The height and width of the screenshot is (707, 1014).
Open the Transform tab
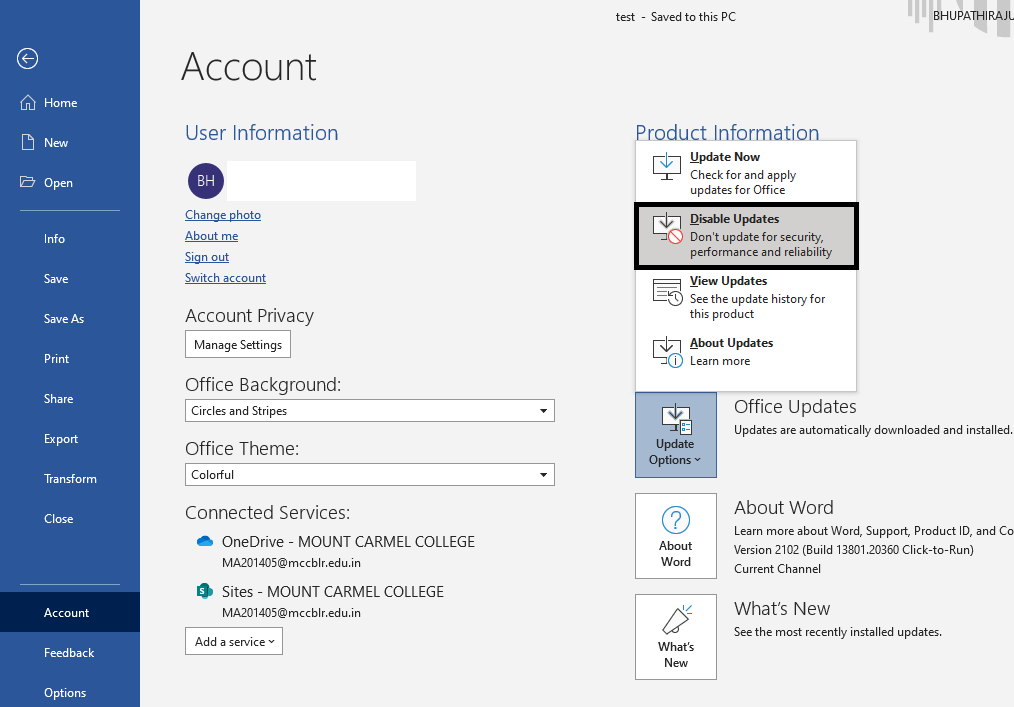pos(70,479)
